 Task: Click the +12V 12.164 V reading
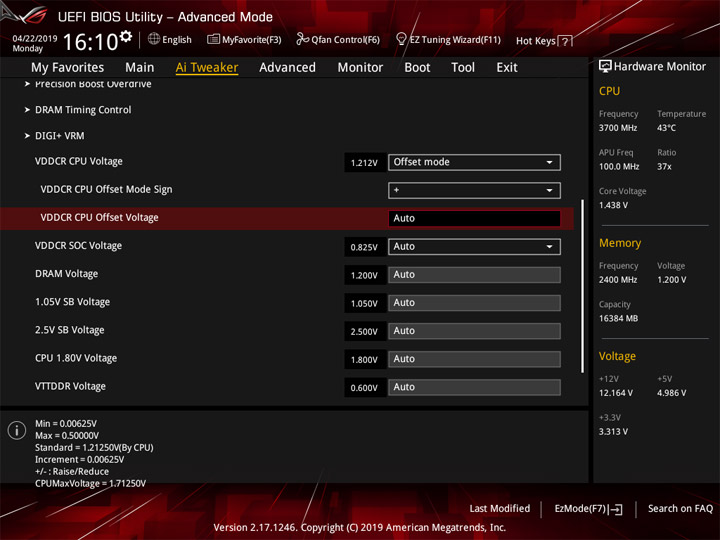click(616, 393)
